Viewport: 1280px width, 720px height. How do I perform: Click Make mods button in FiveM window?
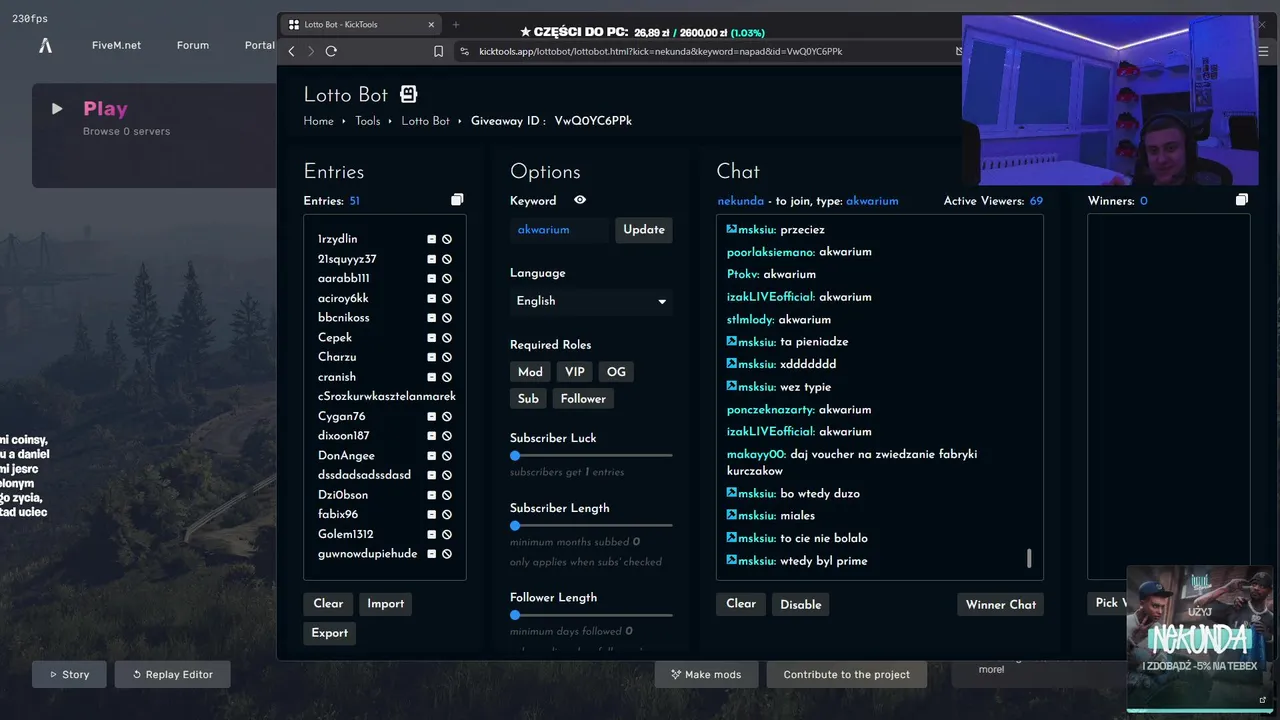pos(707,674)
